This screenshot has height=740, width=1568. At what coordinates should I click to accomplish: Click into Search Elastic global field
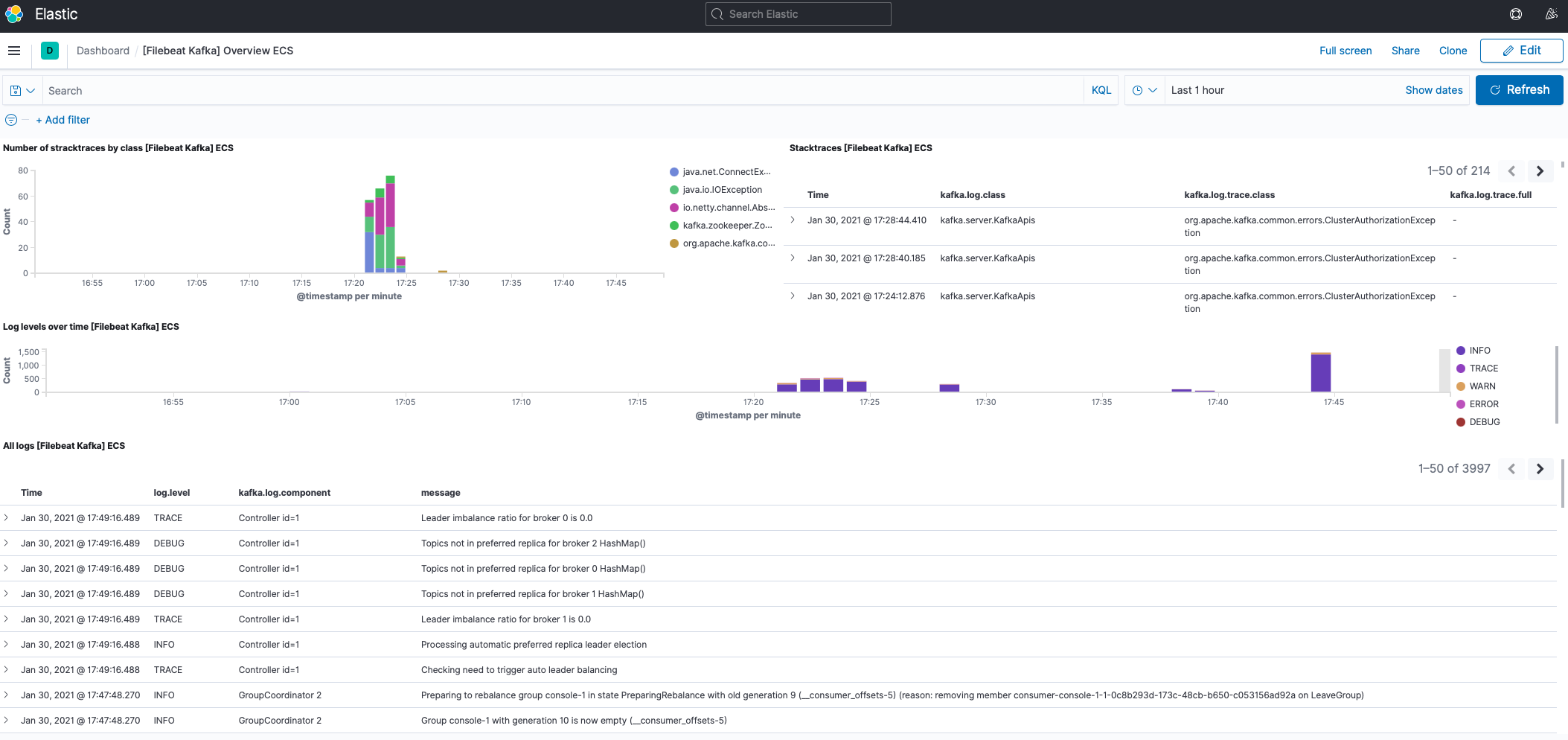799,14
